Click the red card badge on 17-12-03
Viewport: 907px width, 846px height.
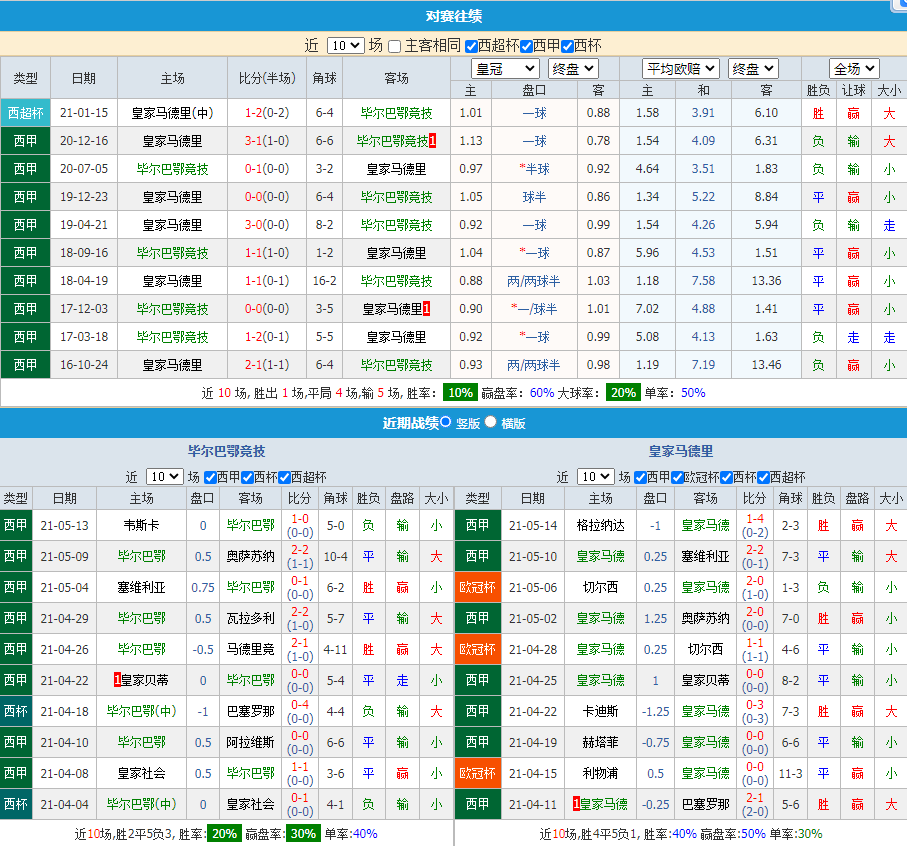(x=426, y=309)
